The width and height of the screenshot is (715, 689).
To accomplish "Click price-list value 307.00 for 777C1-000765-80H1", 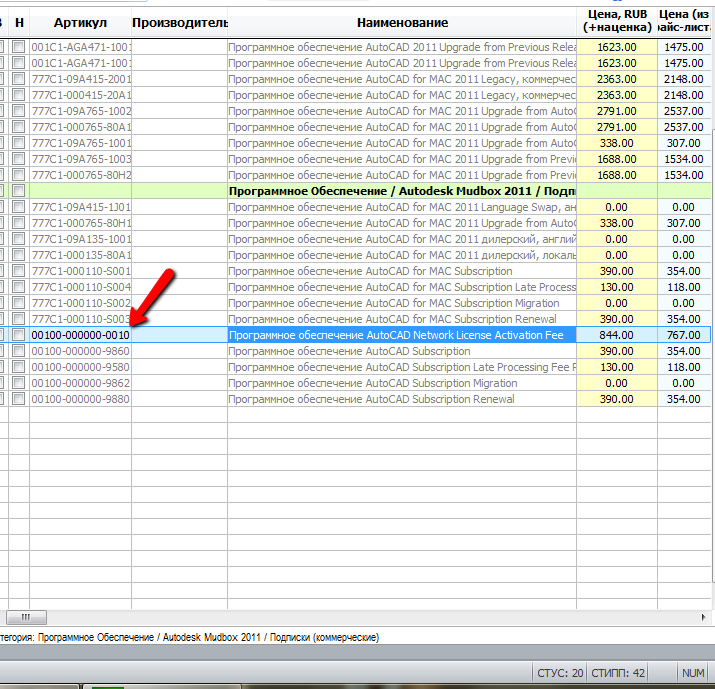I will [x=684, y=223].
